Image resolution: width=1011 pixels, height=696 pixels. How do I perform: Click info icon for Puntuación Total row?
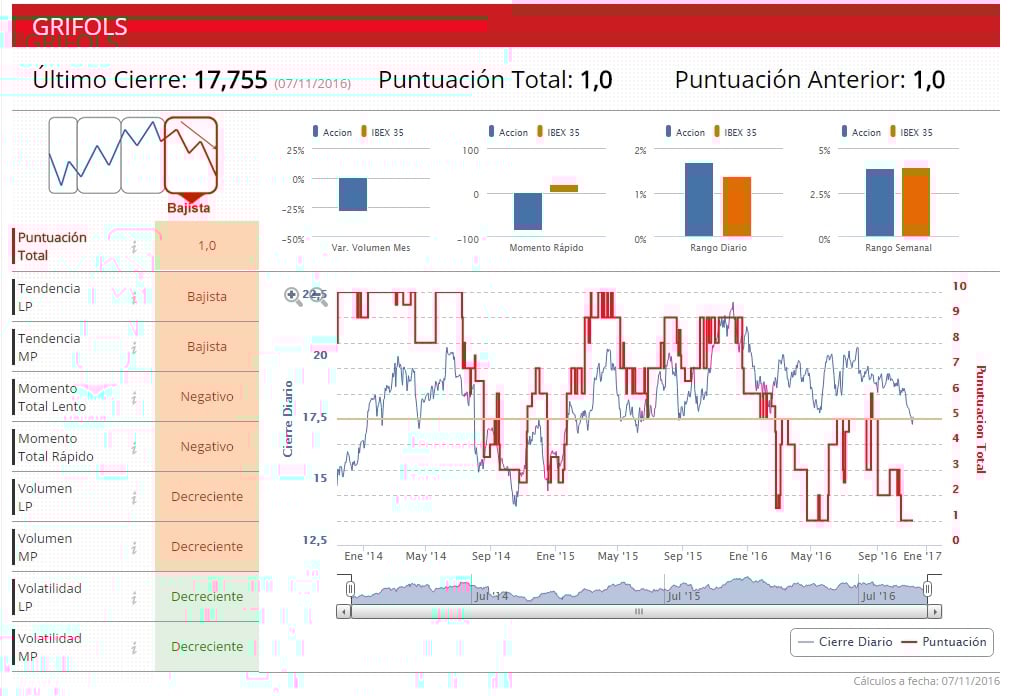[x=134, y=247]
